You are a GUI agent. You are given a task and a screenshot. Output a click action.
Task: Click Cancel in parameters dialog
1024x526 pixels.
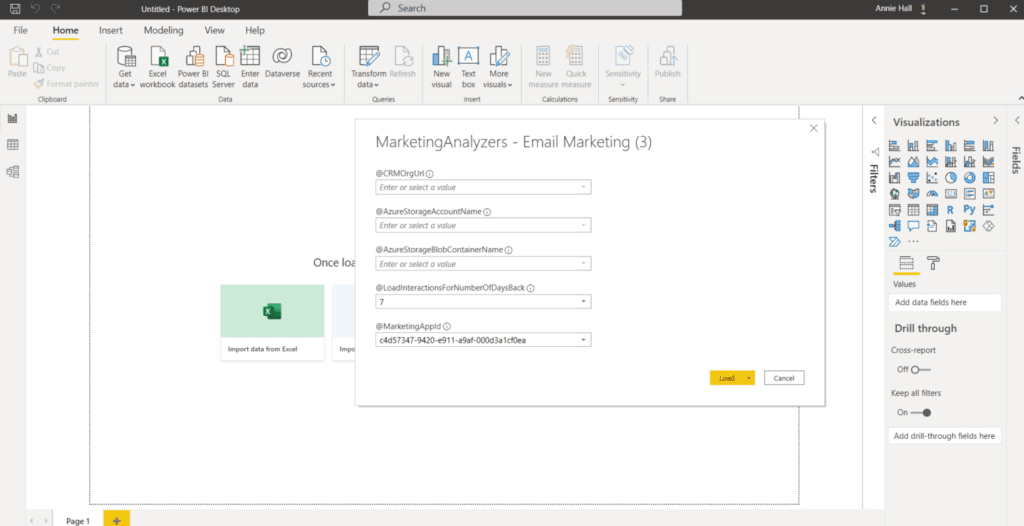(x=784, y=378)
